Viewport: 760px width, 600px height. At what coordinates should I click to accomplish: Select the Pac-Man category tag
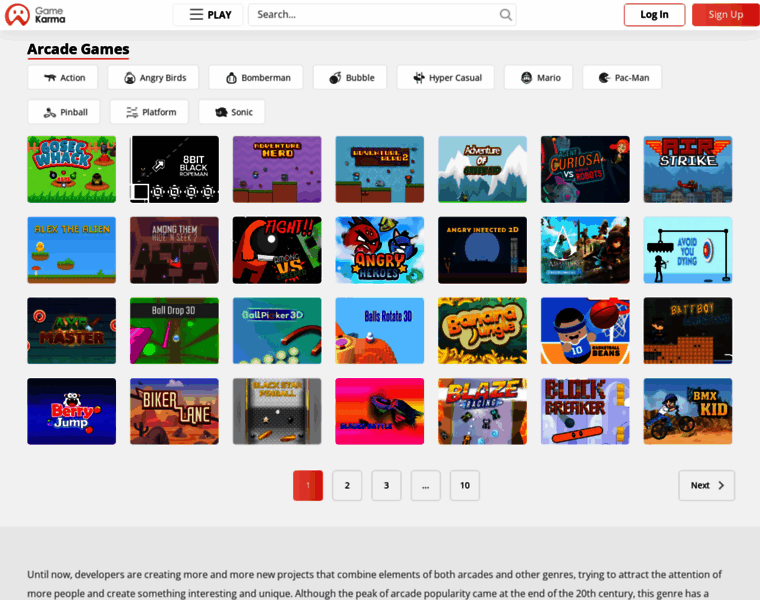tap(622, 78)
